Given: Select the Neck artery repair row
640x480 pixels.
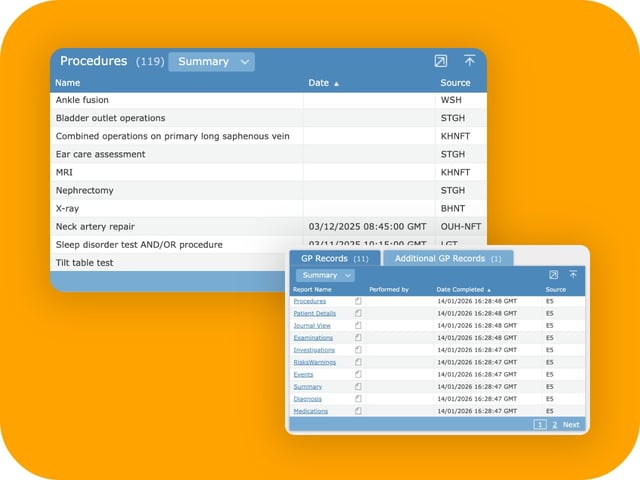Looking at the screenshot, I should pyautogui.click(x=268, y=227).
